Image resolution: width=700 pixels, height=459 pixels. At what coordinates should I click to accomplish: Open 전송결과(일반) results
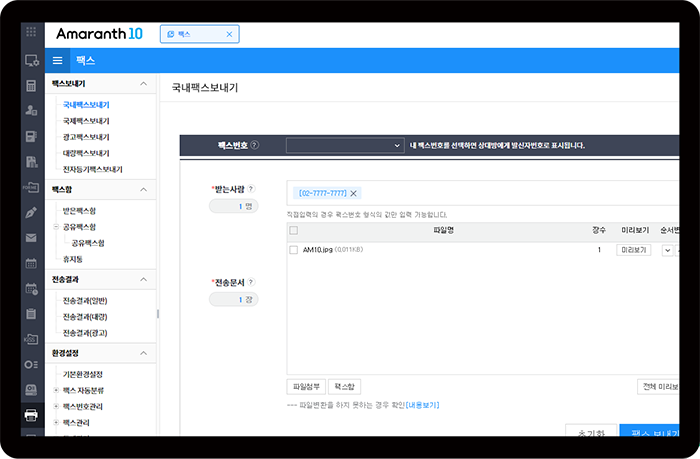85,300
